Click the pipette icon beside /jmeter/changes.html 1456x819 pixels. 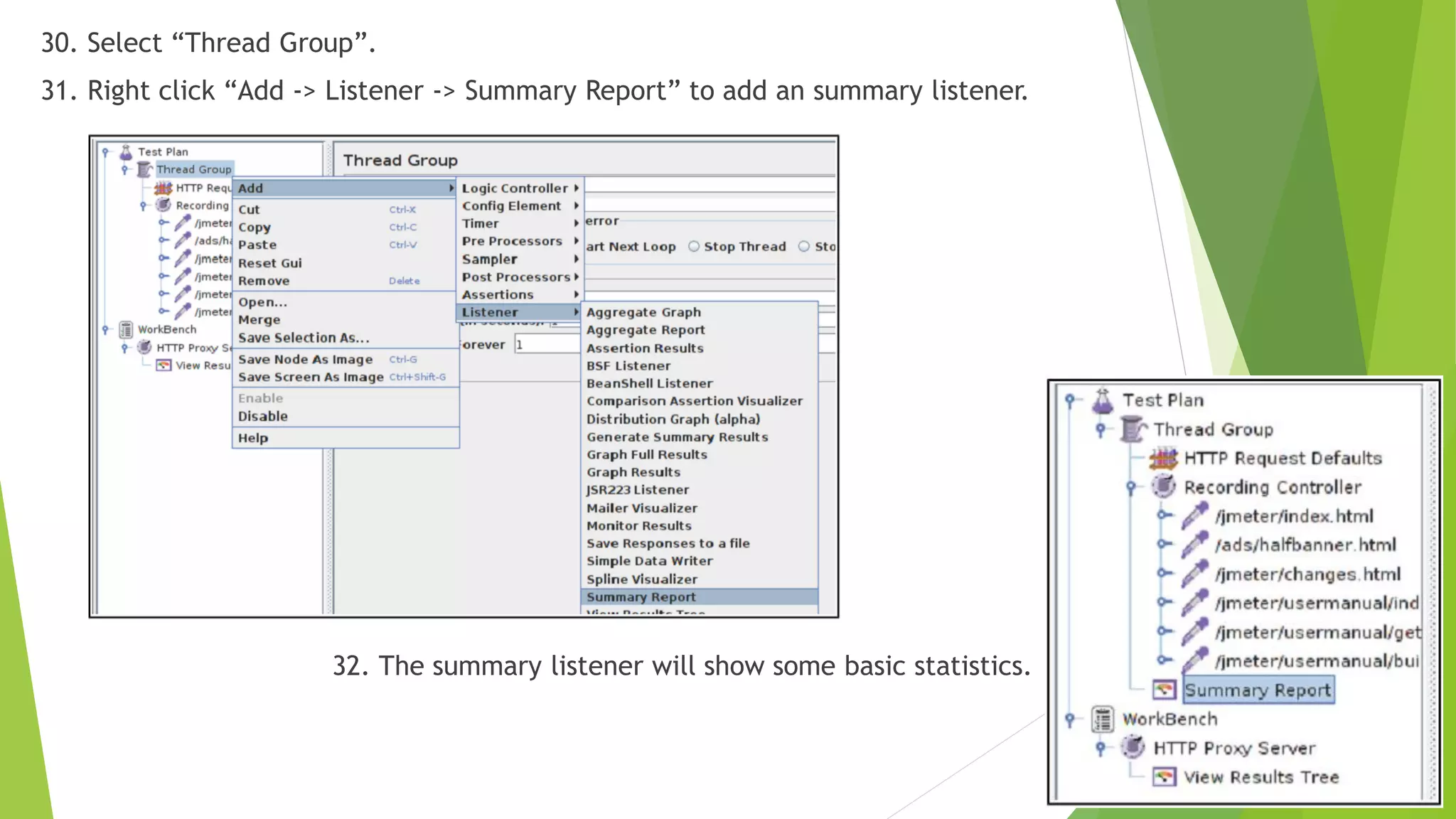click(x=1195, y=574)
